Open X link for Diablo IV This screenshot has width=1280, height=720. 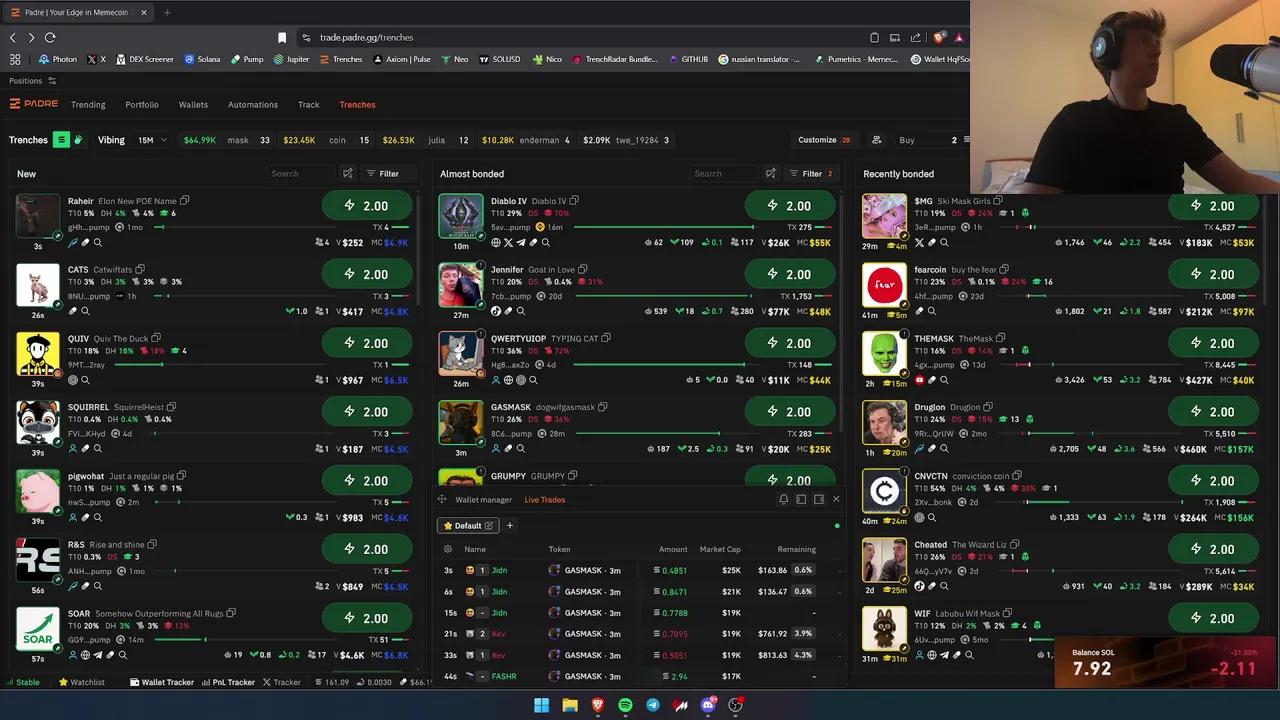pyautogui.click(x=508, y=243)
